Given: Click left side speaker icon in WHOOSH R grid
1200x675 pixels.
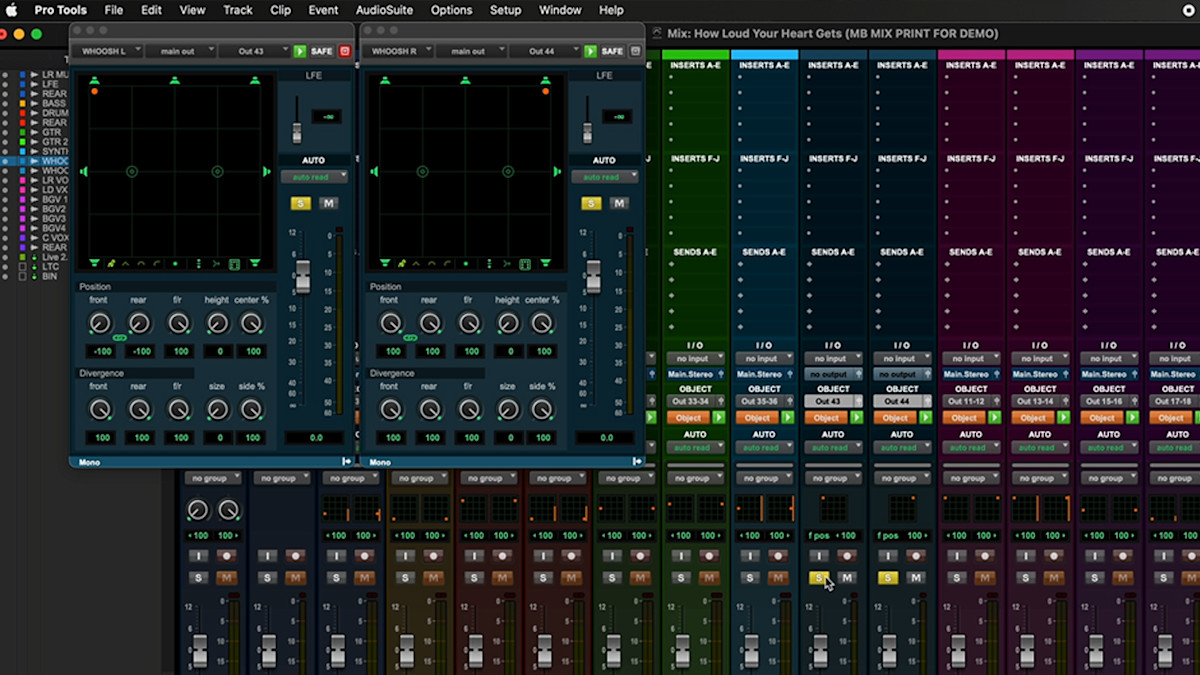Looking at the screenshot, I should 375,172.
